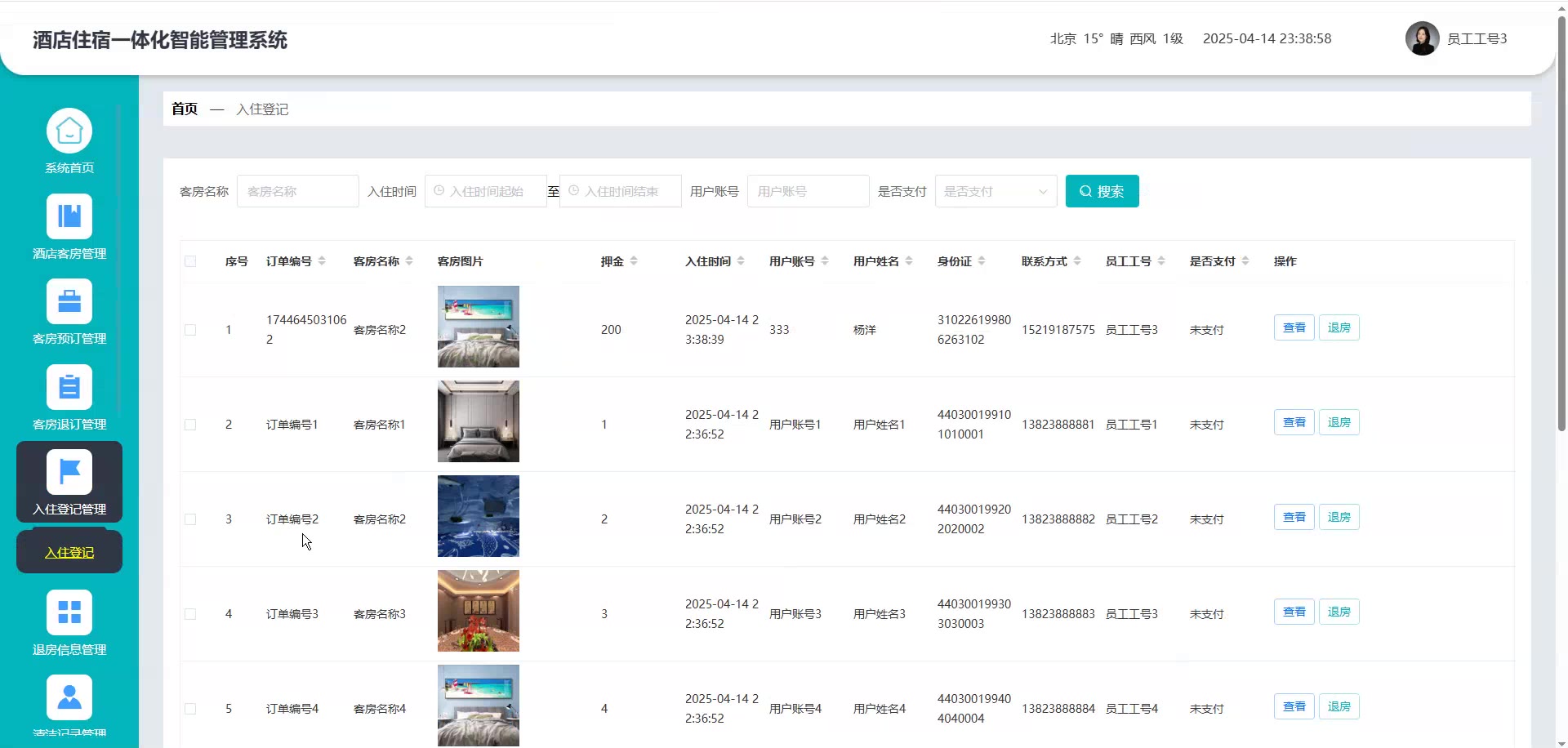The height and width of the screenshot is (748, 1568).
Task: Go to 首页 in breadcrumb
Action: 185,109
